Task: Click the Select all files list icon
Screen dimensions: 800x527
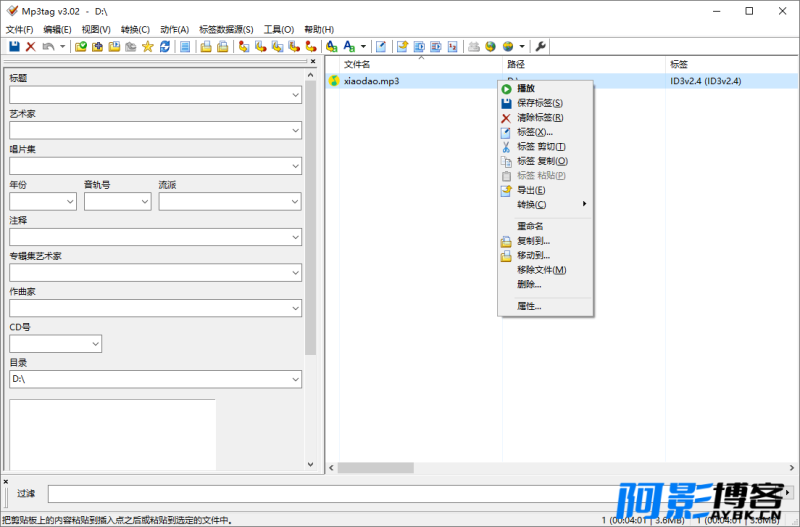Action: coord(185,46)
